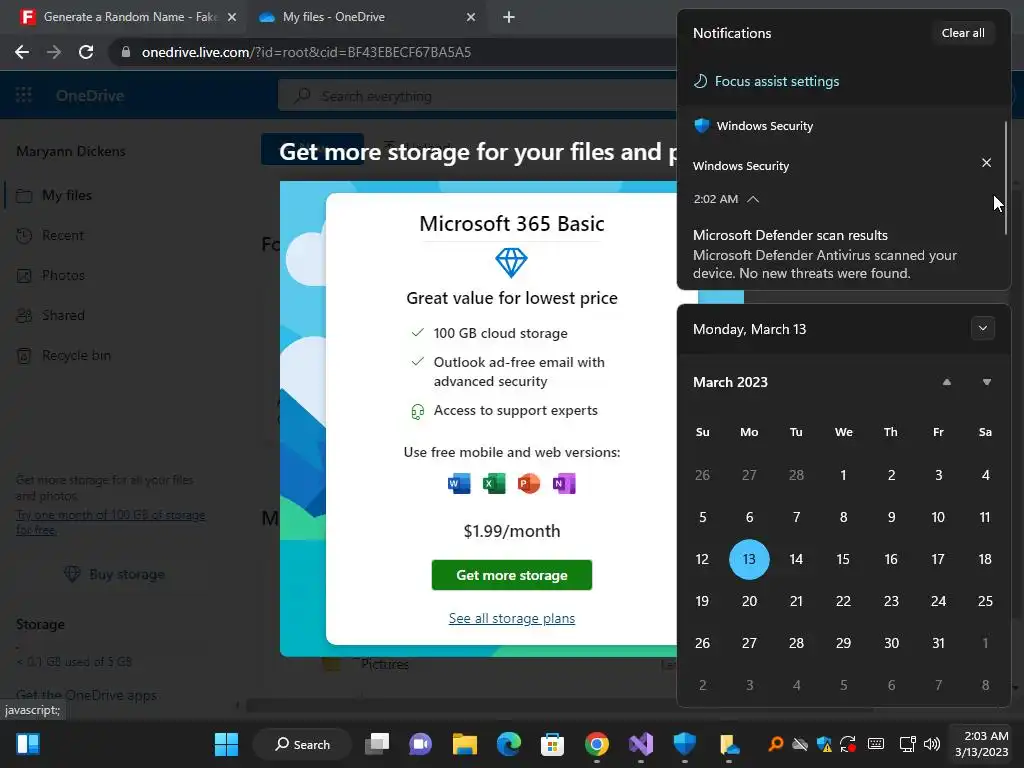1024x768 pixels.
Task: Open the network status tray icon
Action: [907, 744]
